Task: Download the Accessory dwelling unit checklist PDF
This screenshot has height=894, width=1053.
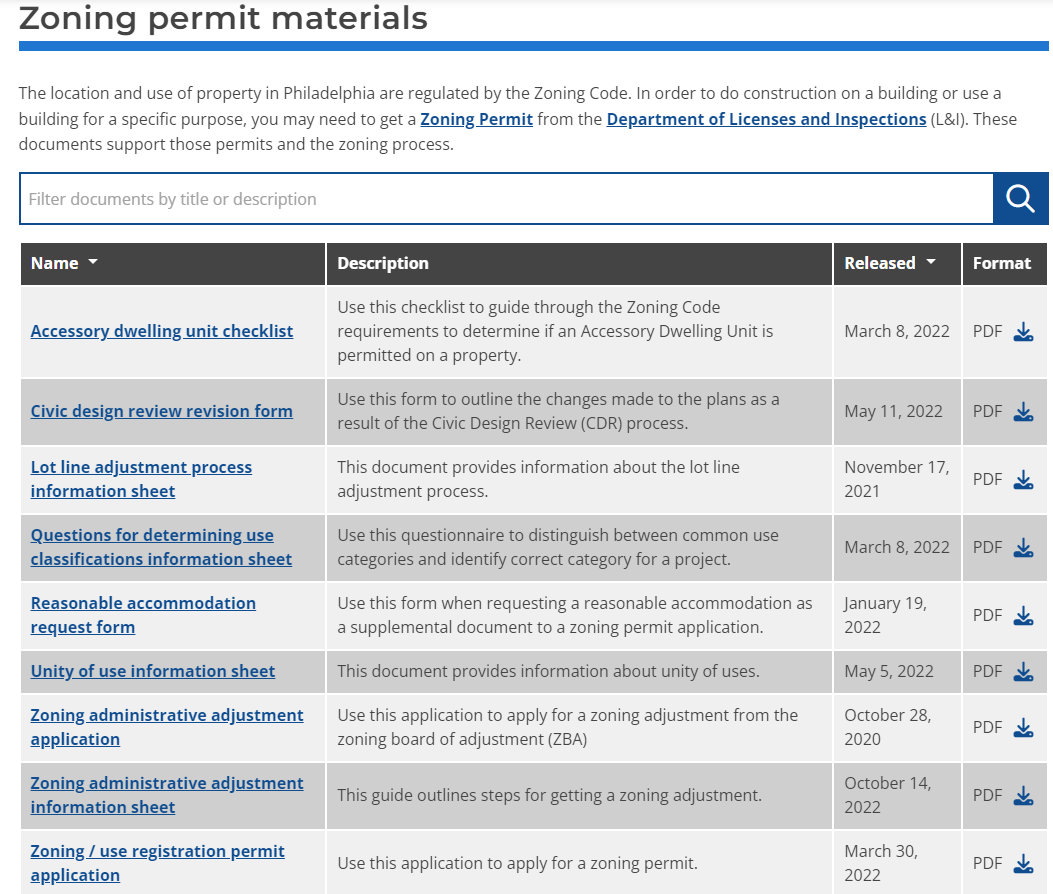Action: pos(1023,331)
